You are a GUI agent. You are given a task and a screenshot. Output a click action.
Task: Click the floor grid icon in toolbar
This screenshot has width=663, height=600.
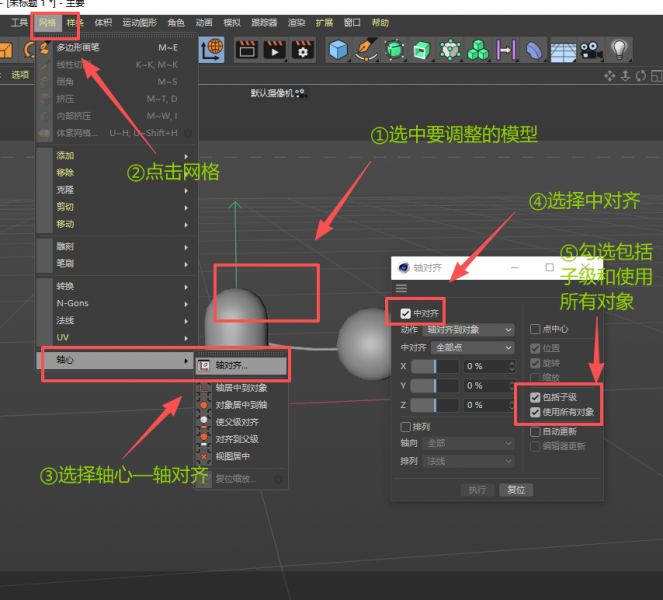[x=564, y=49]
